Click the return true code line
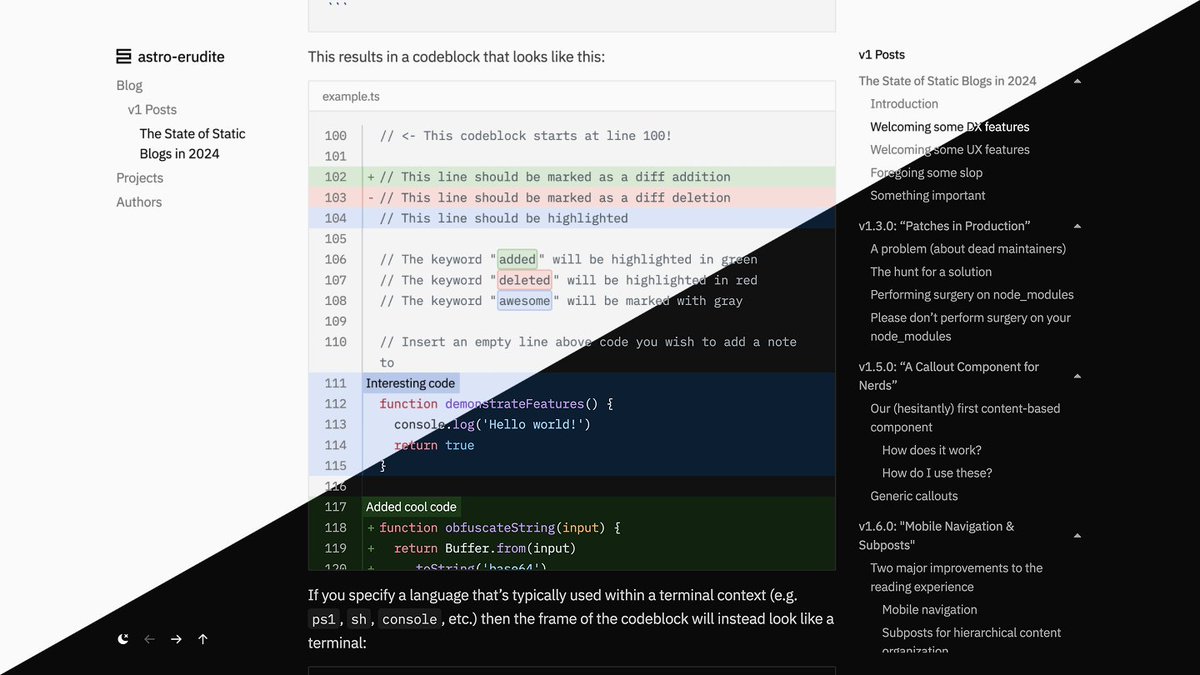1200x675 pixels. (434, 445)
